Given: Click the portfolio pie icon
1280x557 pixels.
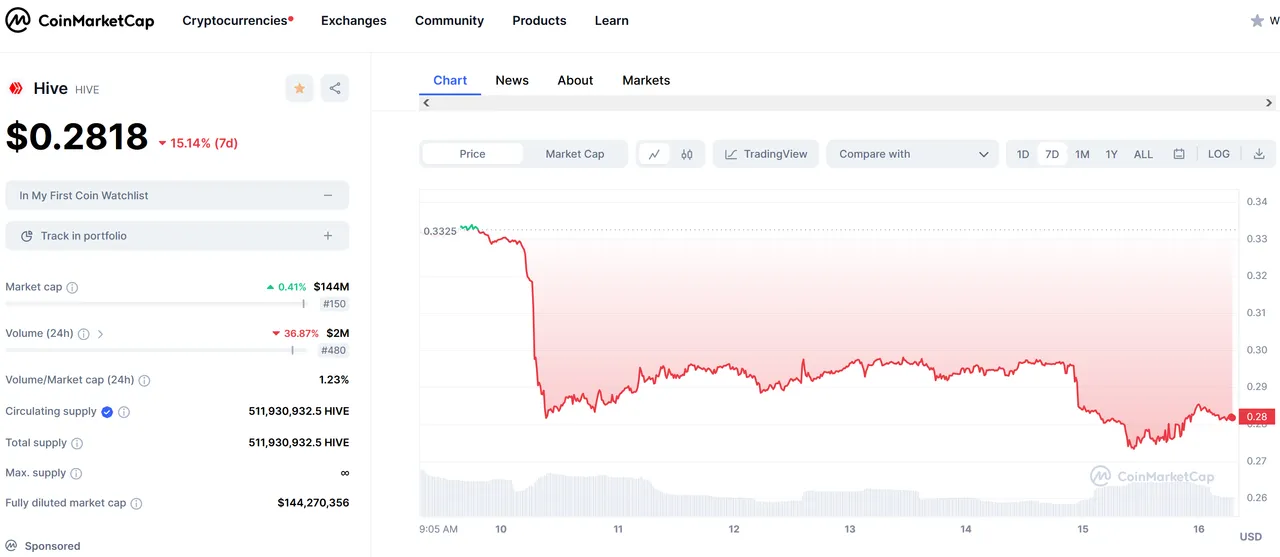Looking at the screenshot, I should coord(26,236).
